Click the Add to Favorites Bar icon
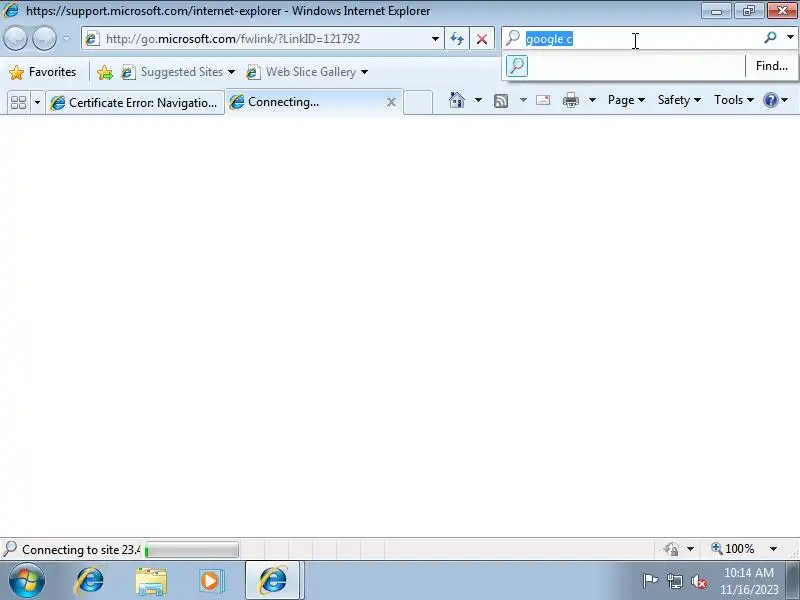 pos(105,72)
